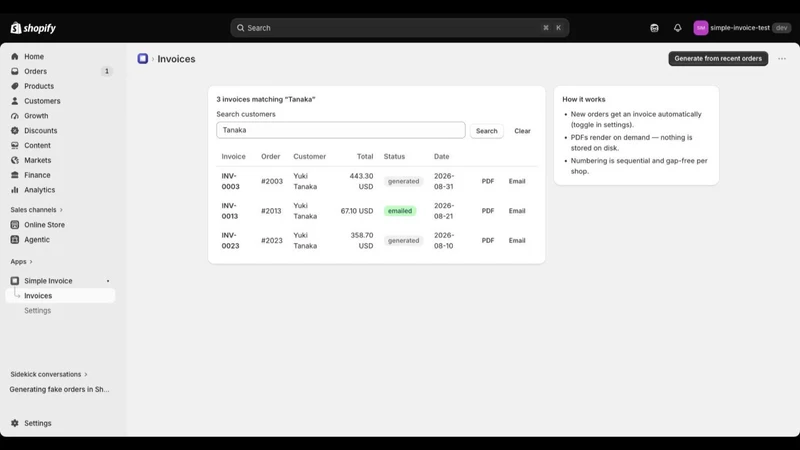Select the Content icon

tap(15, 145)
